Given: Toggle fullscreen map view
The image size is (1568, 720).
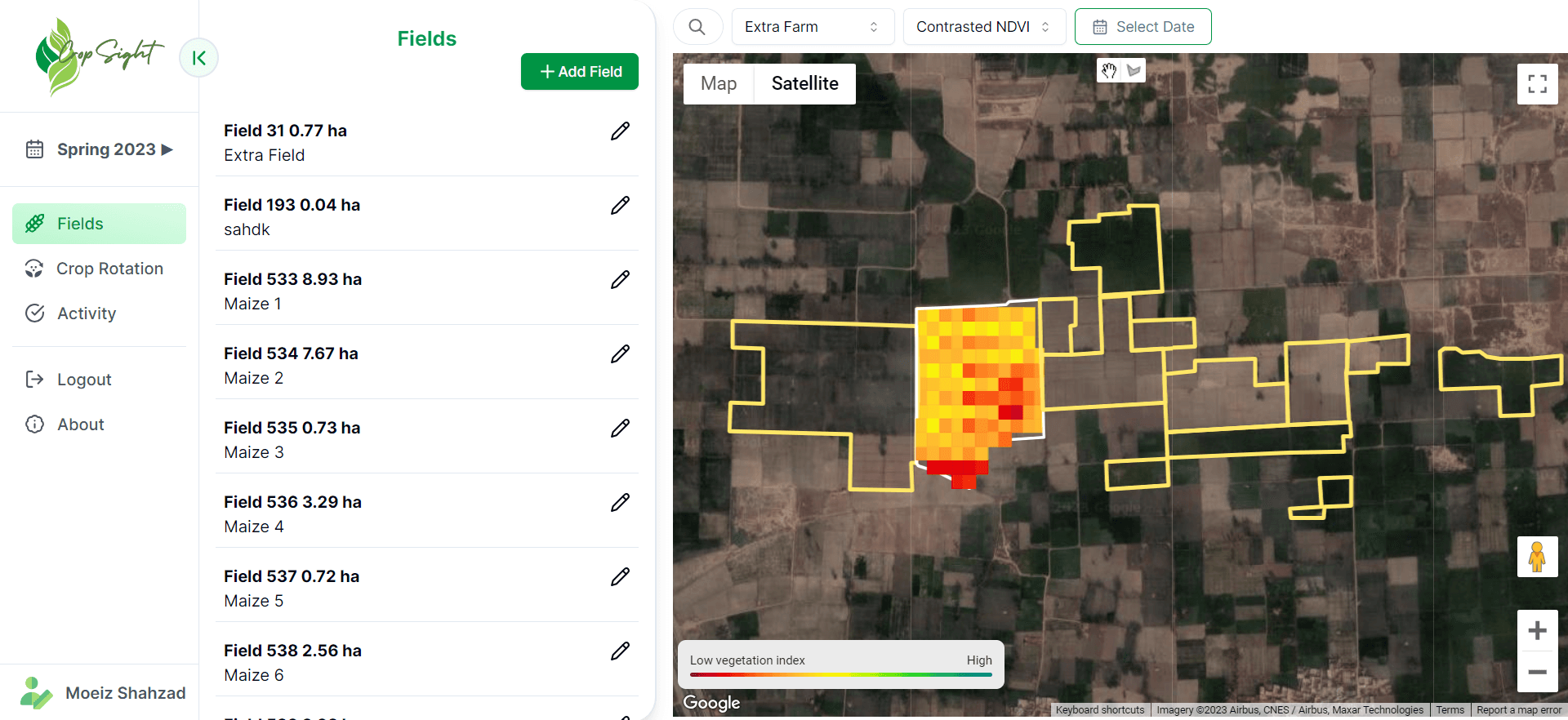Looking at the screenshot, I should tap(1537, 84).
